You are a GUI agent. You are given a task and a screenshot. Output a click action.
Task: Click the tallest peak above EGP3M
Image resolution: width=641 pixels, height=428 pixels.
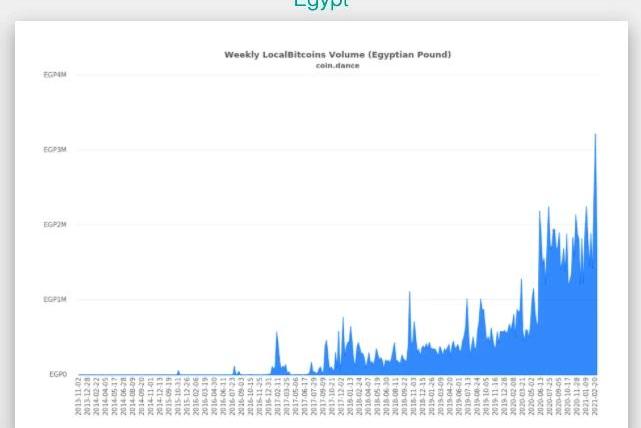595,136
